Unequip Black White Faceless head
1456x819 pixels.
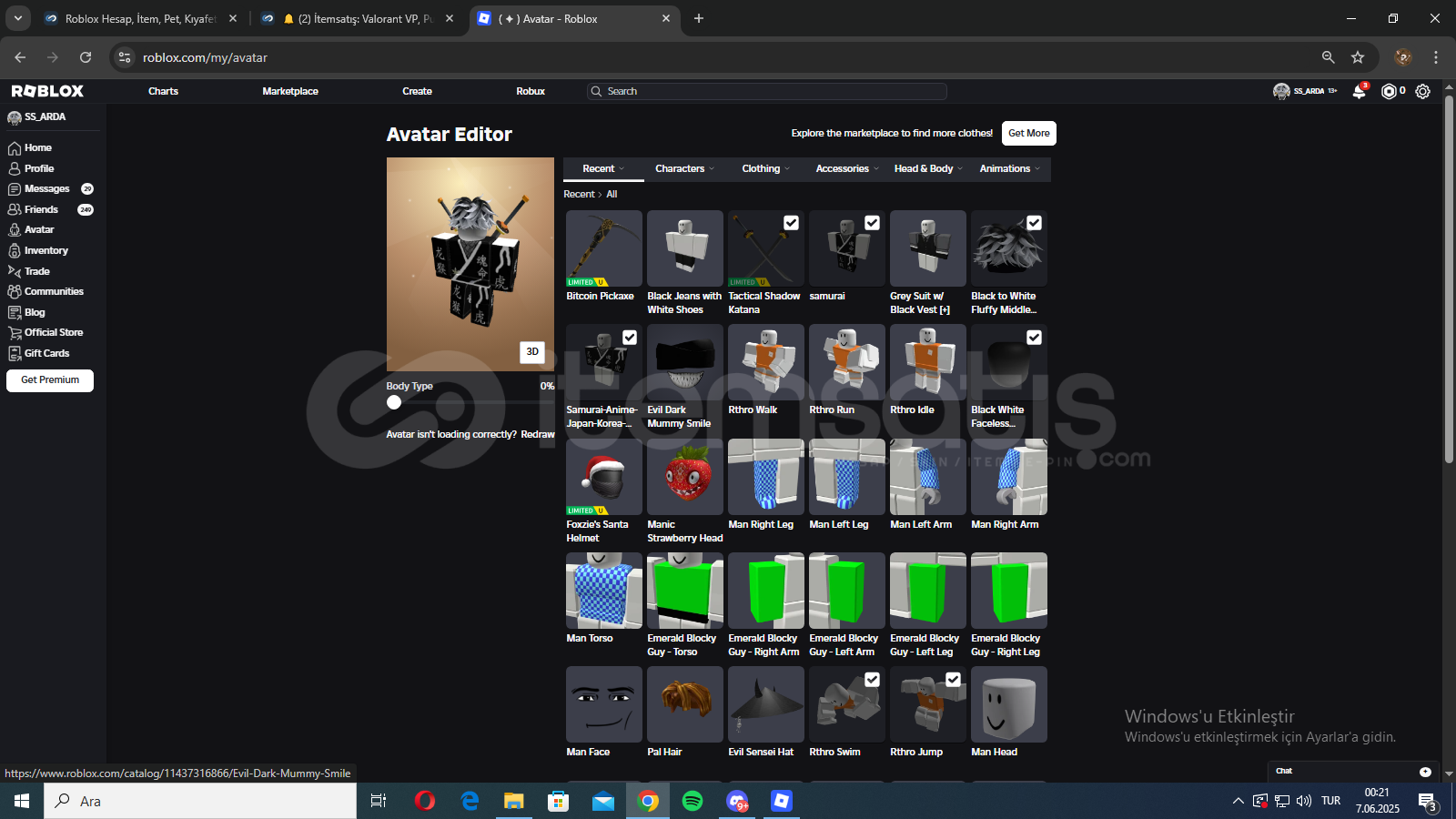[x=1035, y=338]
